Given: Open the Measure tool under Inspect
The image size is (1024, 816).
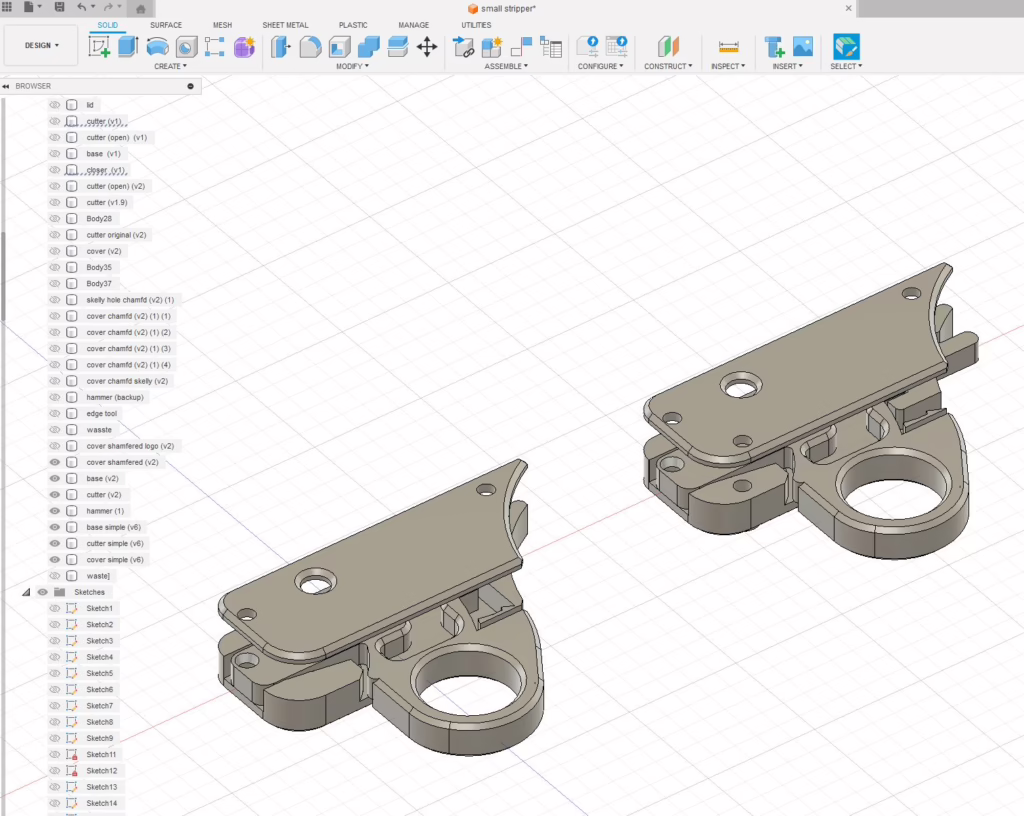Looking at the screenshot, I should pyautogui.click(x=728, y=47).
